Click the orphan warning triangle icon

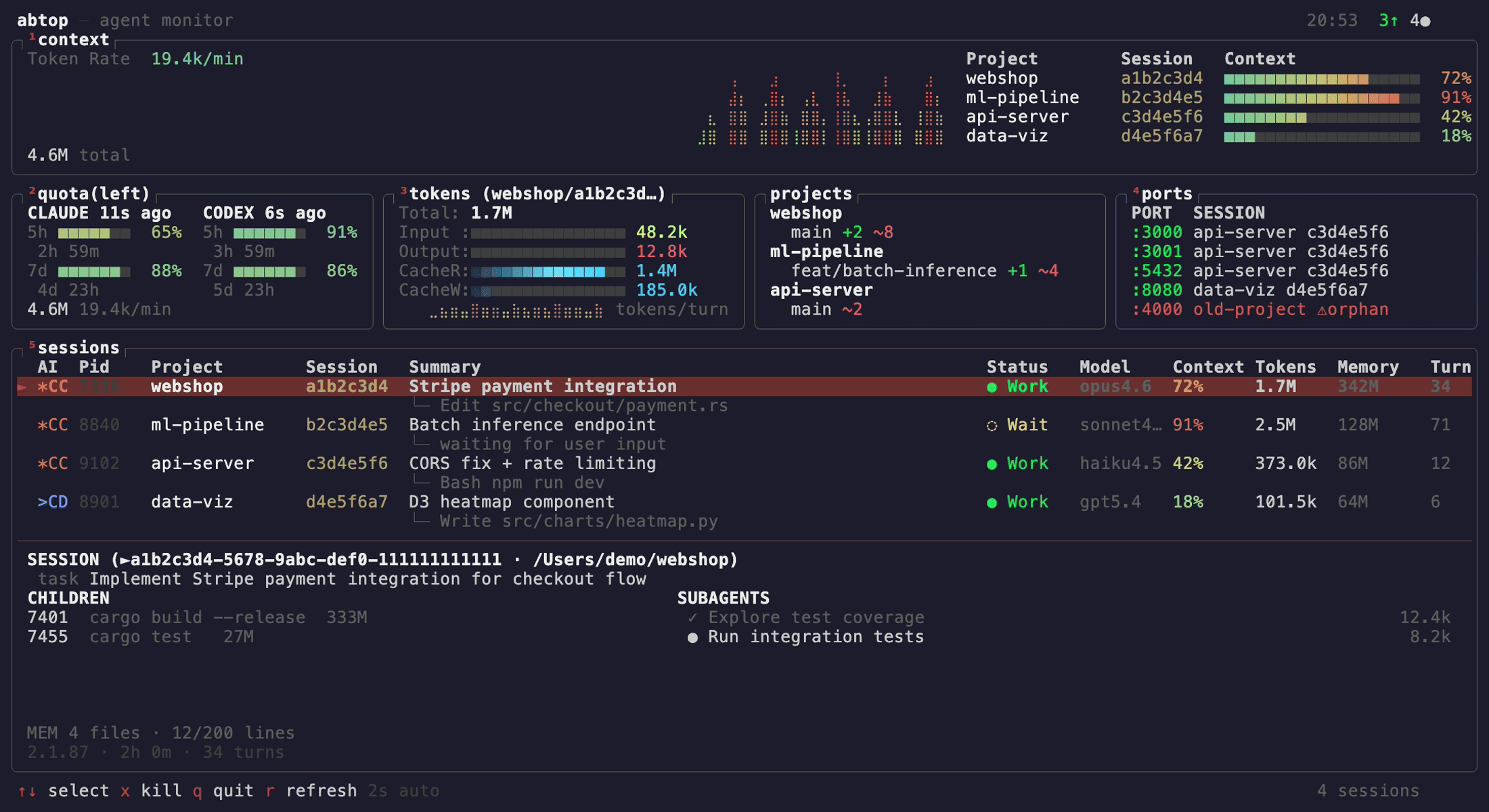[1322, 310]
